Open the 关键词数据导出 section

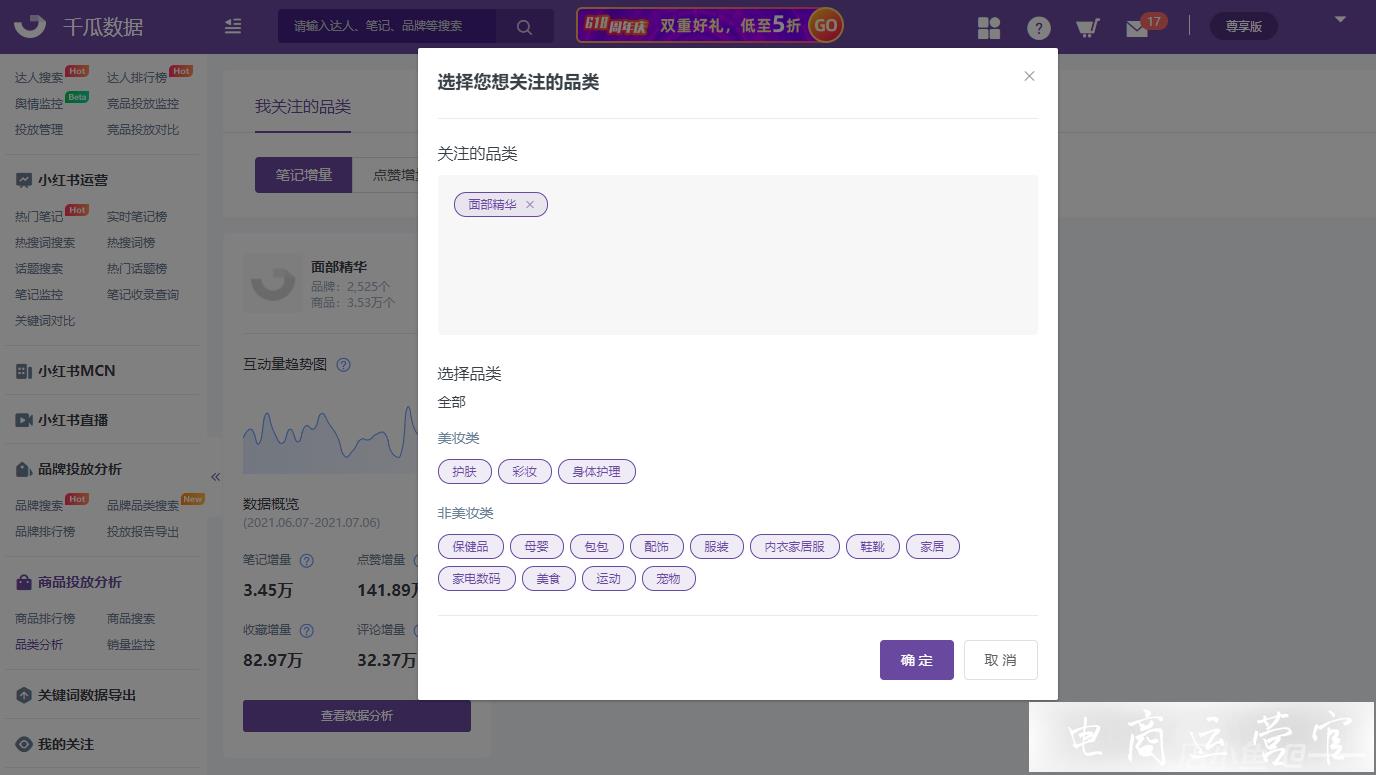(x=75, y=695)
